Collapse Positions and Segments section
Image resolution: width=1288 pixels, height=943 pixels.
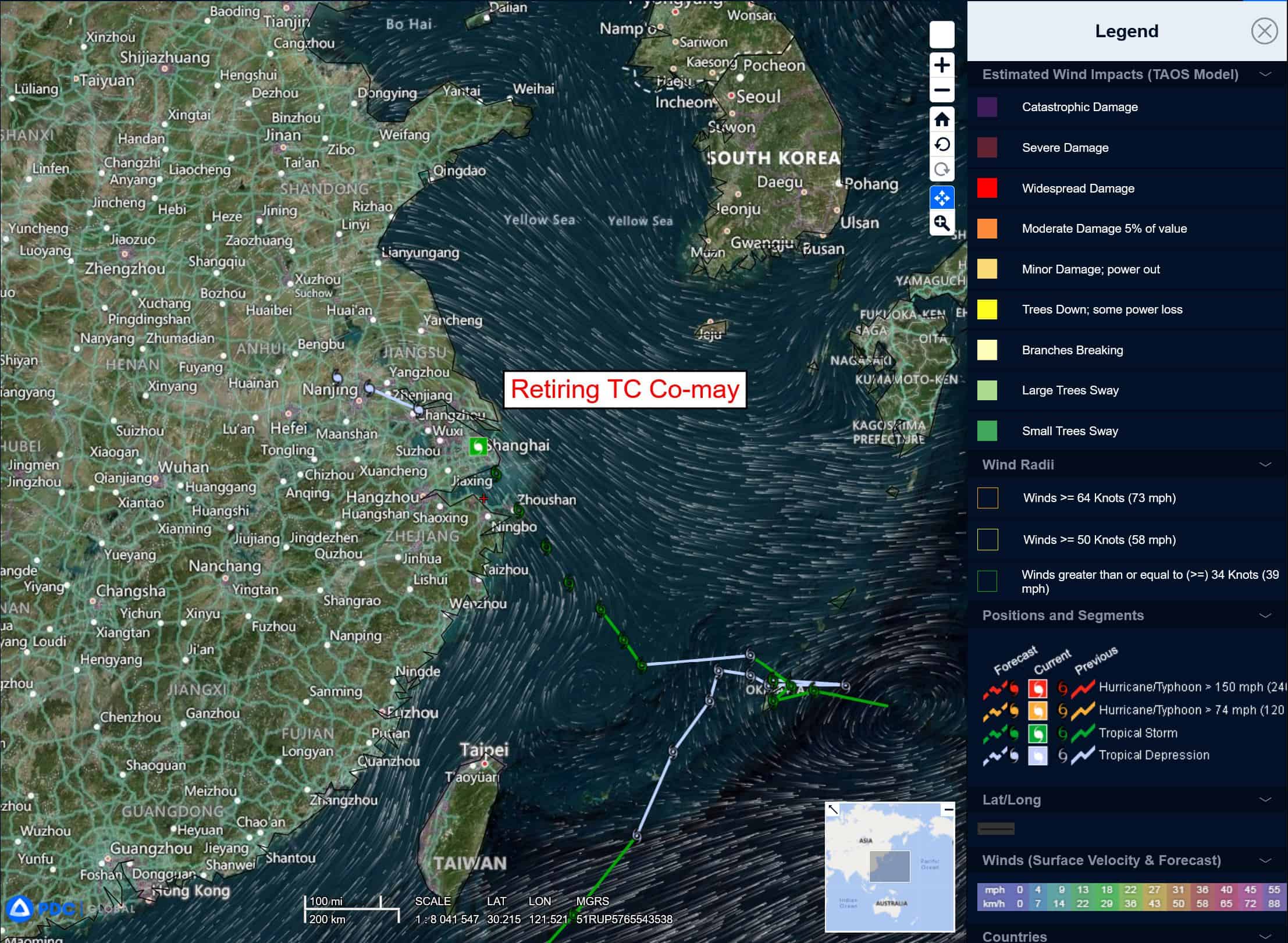pyautogui.click(x=1265, y=615)
